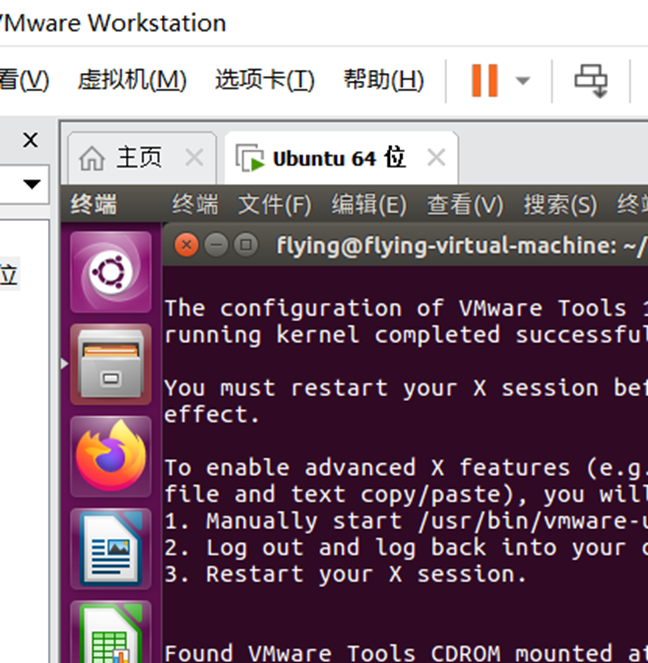Click the orange pause virtual machine icon

pyautogui.click(x=484, y=80)
